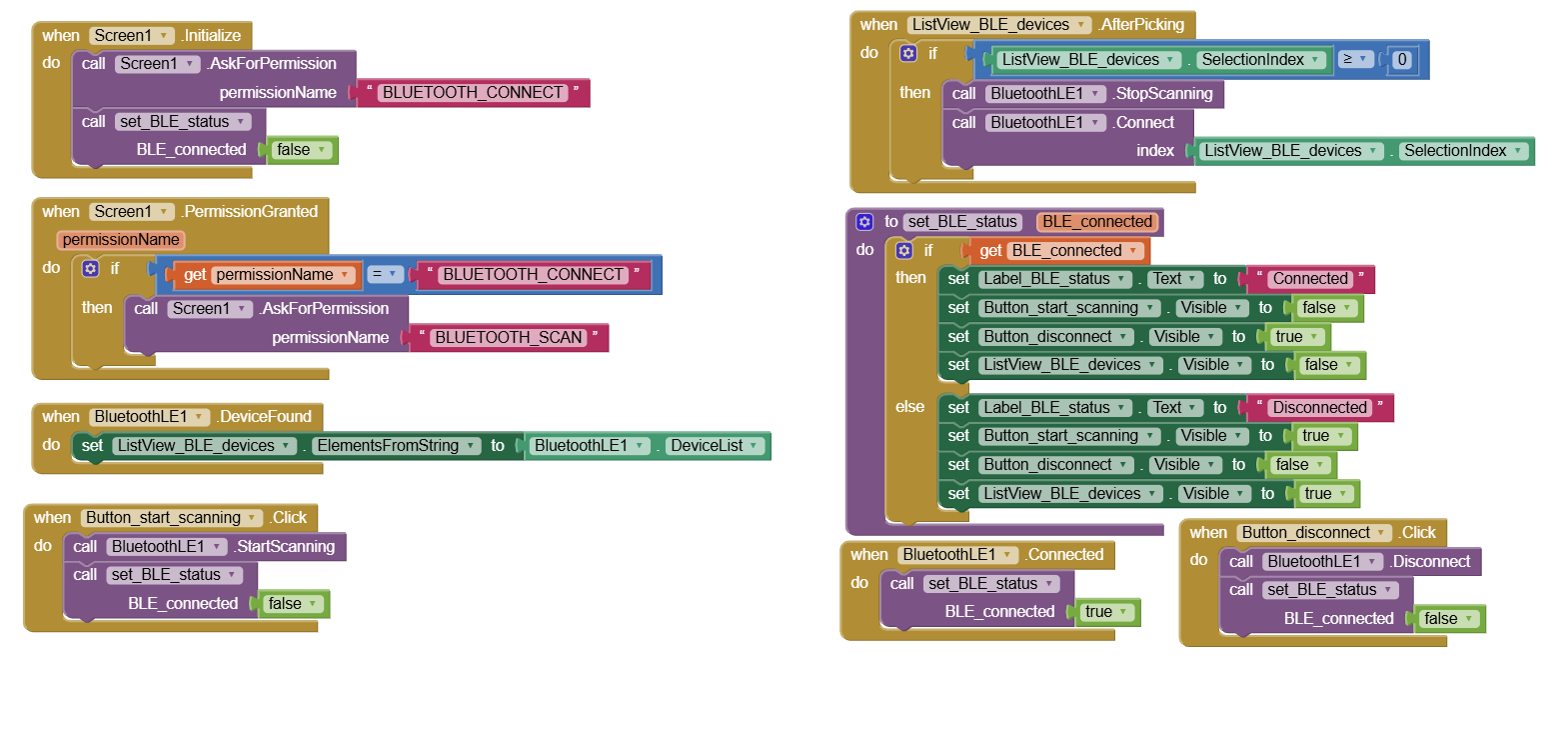Open Visible dropdown for ListView_BLE_devices in else branch
Image resolution: width=1568 pixels, height=739 pixels.
[1214, 494]
